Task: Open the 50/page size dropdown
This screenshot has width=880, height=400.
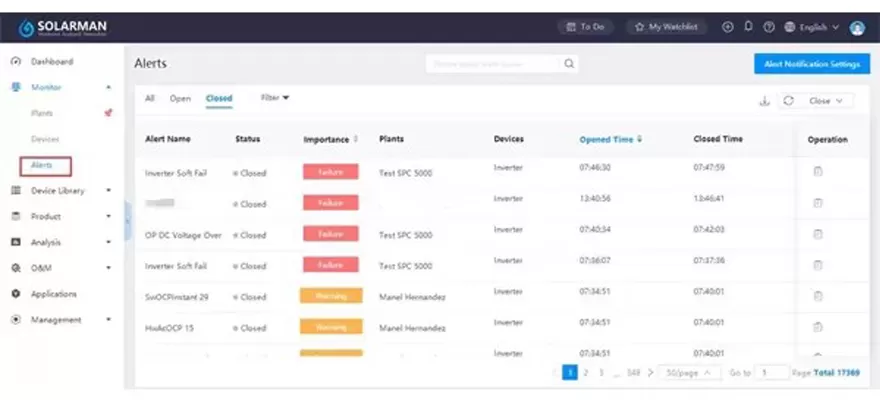Action: (x=692, y=372)
